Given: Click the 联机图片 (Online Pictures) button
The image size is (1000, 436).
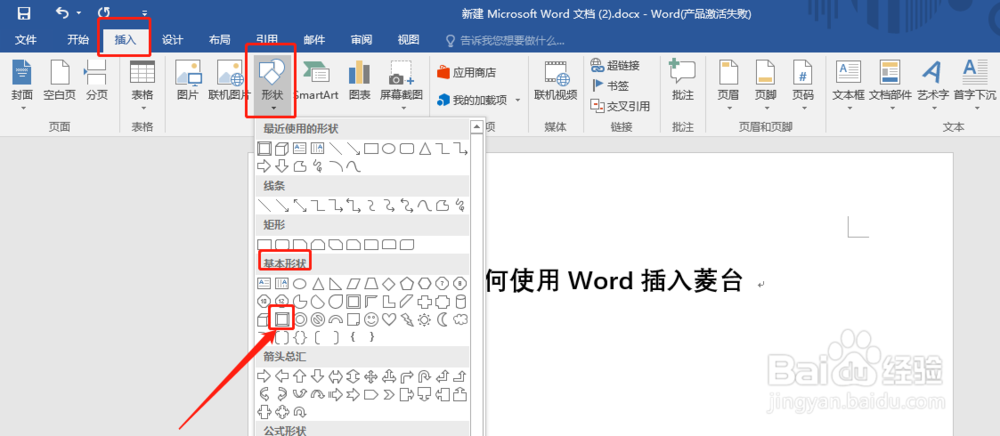Looking at the screenshot, I should (x=230, y=81).
